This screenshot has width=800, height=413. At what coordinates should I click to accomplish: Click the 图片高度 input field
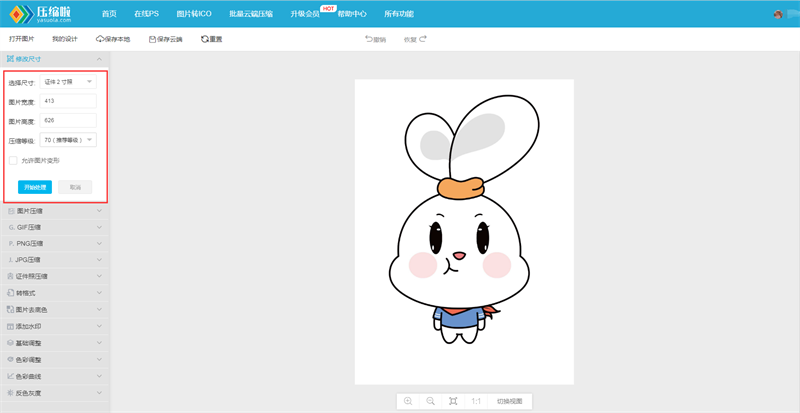point(68,120)
